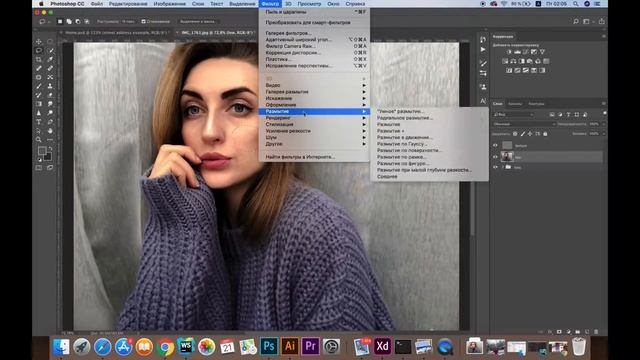Image resolution: width=640 pixels, height=360 pixels.
Task: Select the Eyedropper tool
Action: click(50, 60)
